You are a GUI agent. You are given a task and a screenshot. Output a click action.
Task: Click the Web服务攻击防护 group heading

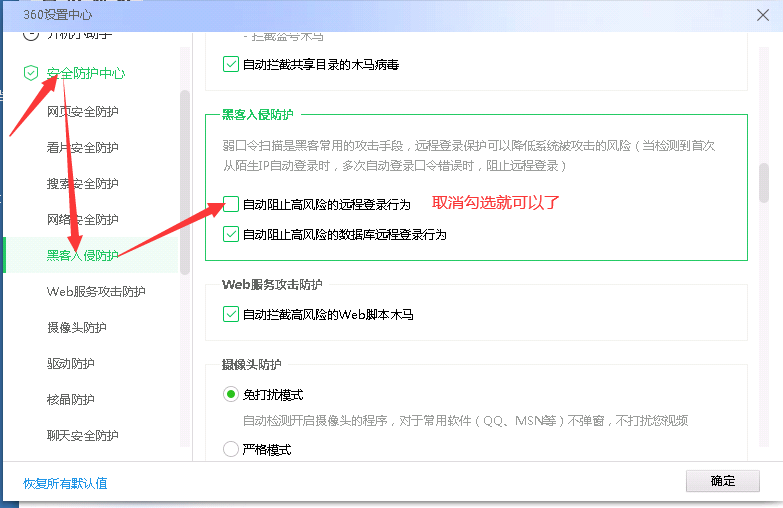click(272, 285)
